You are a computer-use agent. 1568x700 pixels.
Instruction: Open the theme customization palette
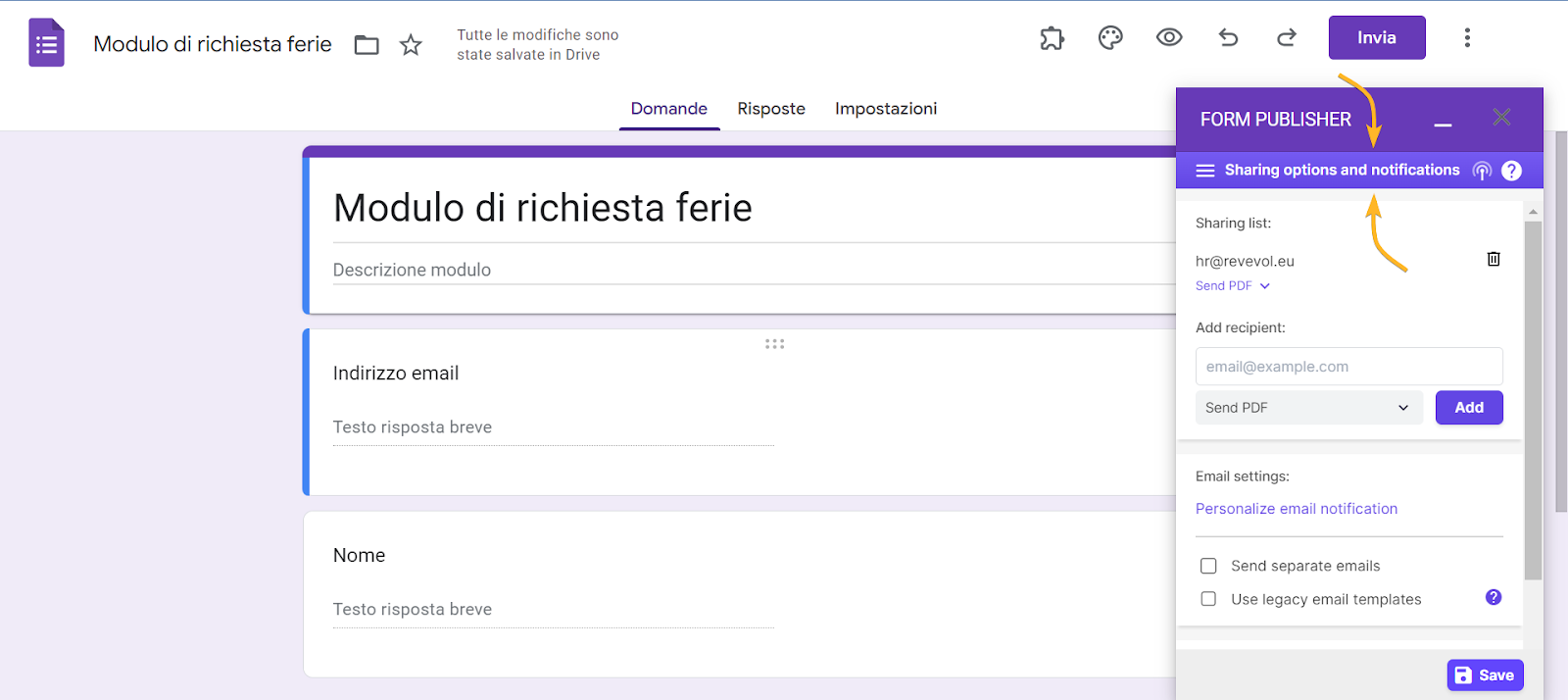pos(1110,38)
